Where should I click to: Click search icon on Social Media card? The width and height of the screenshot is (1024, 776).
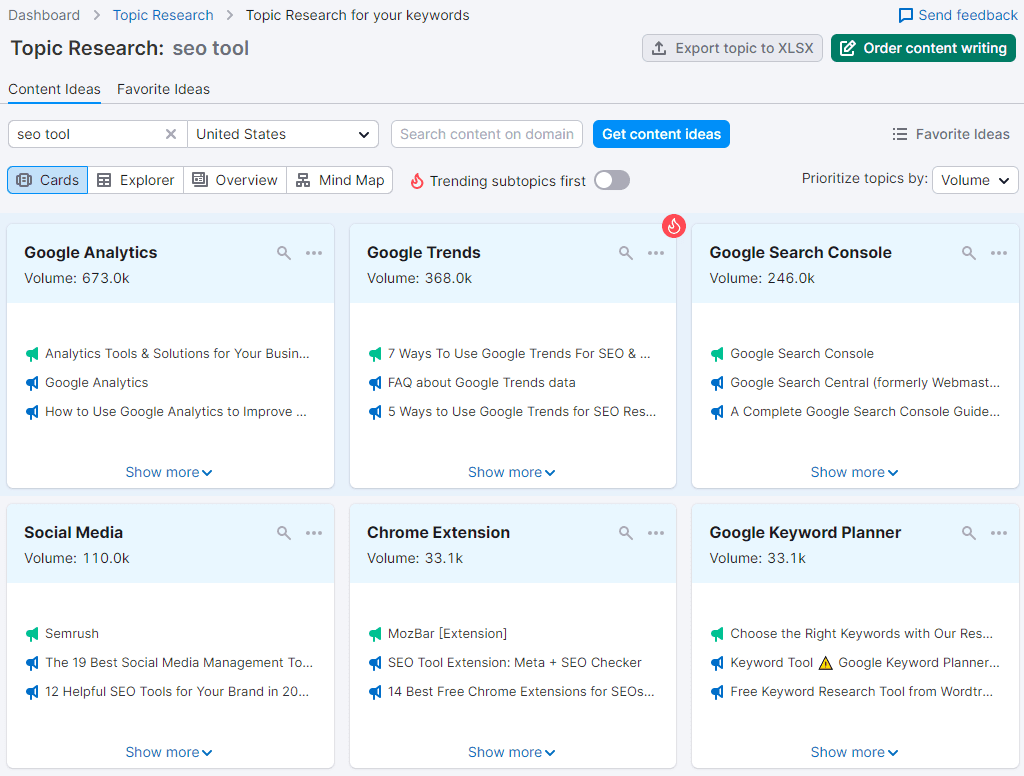click(283, 533)
